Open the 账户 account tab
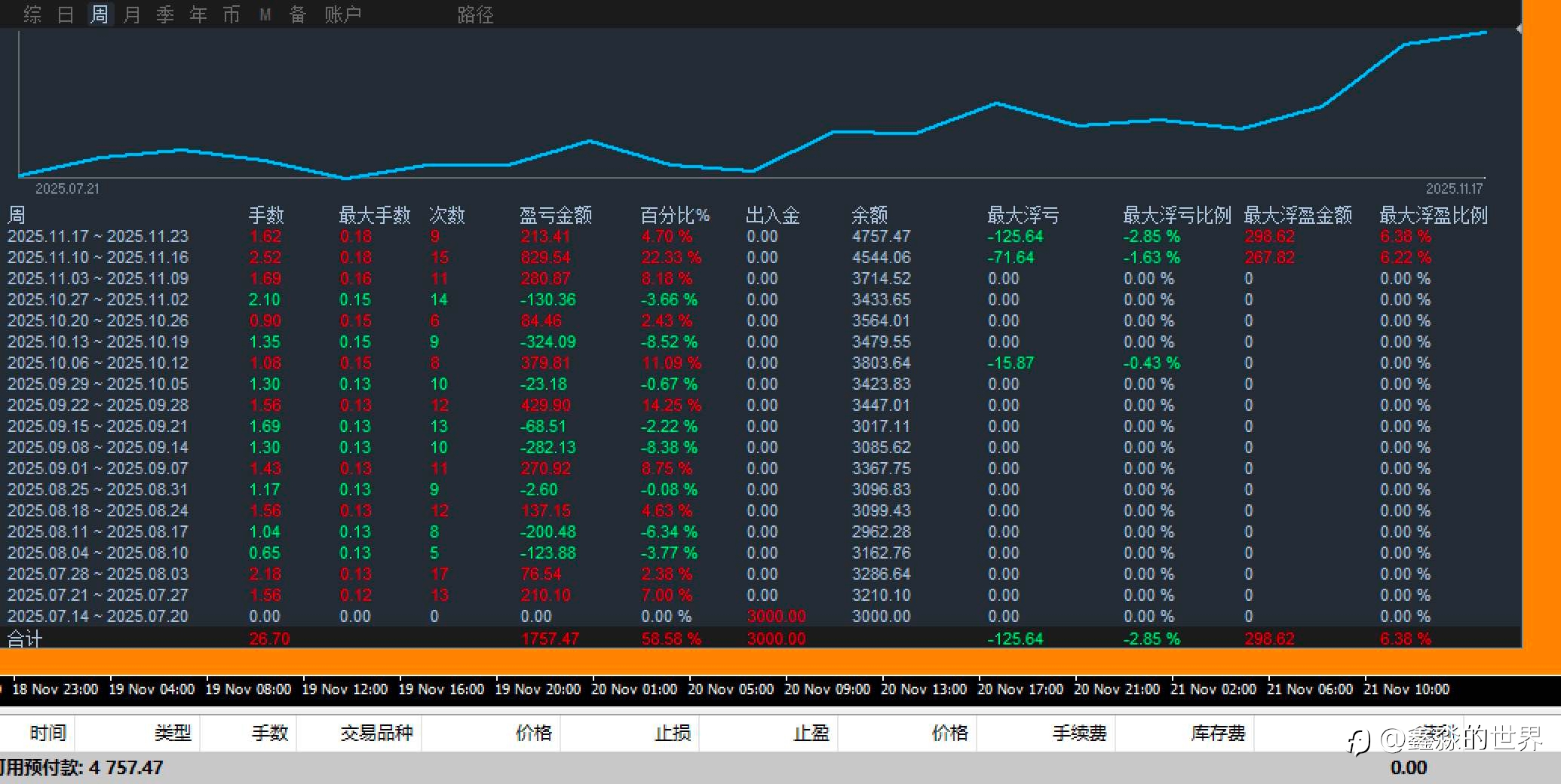Image resolution: width=1561 pixels, height=784 pixels. pos(343,14)
